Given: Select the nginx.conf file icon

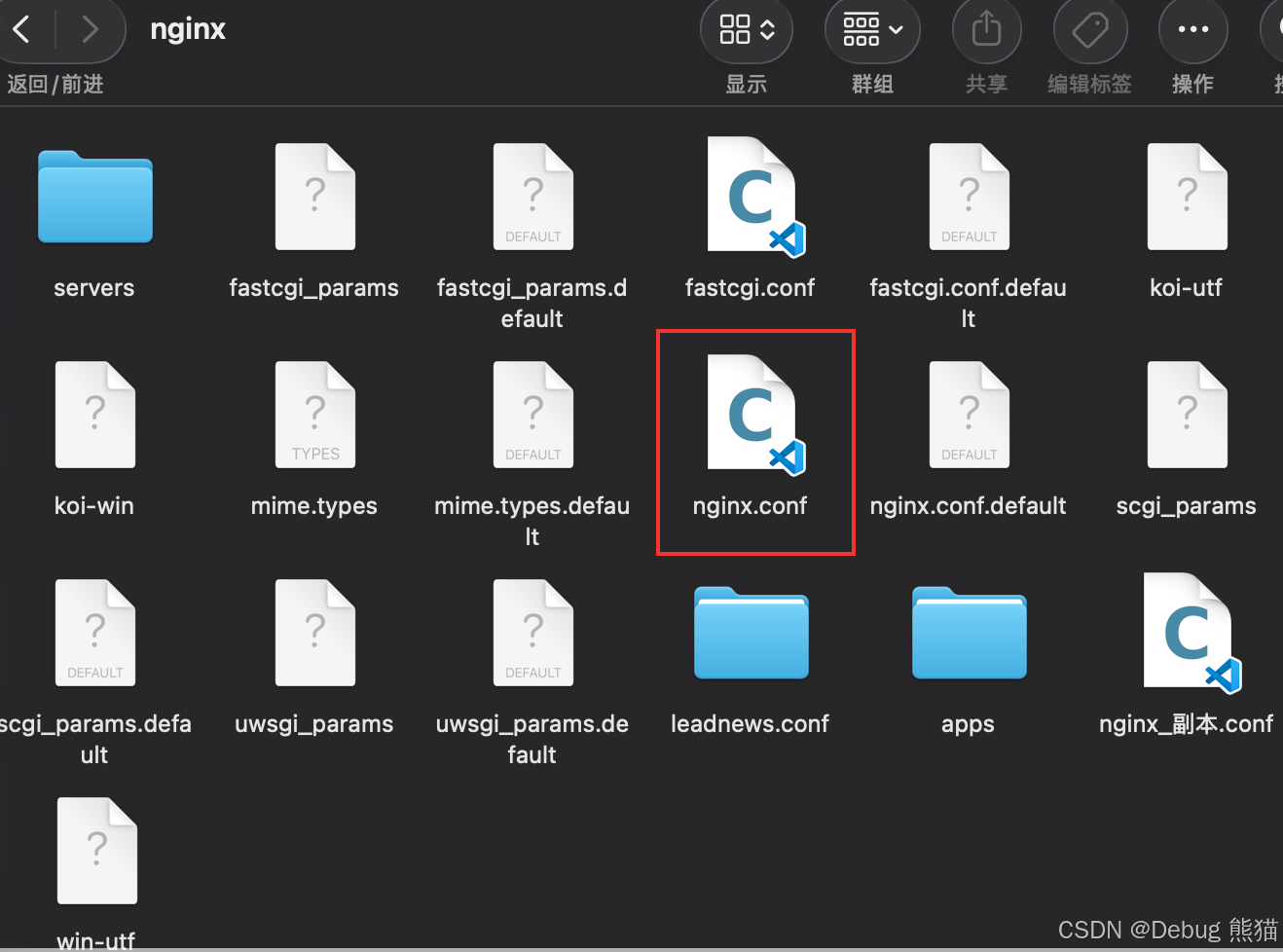Looking at the screenshot, I should click(x=755, y=414).
